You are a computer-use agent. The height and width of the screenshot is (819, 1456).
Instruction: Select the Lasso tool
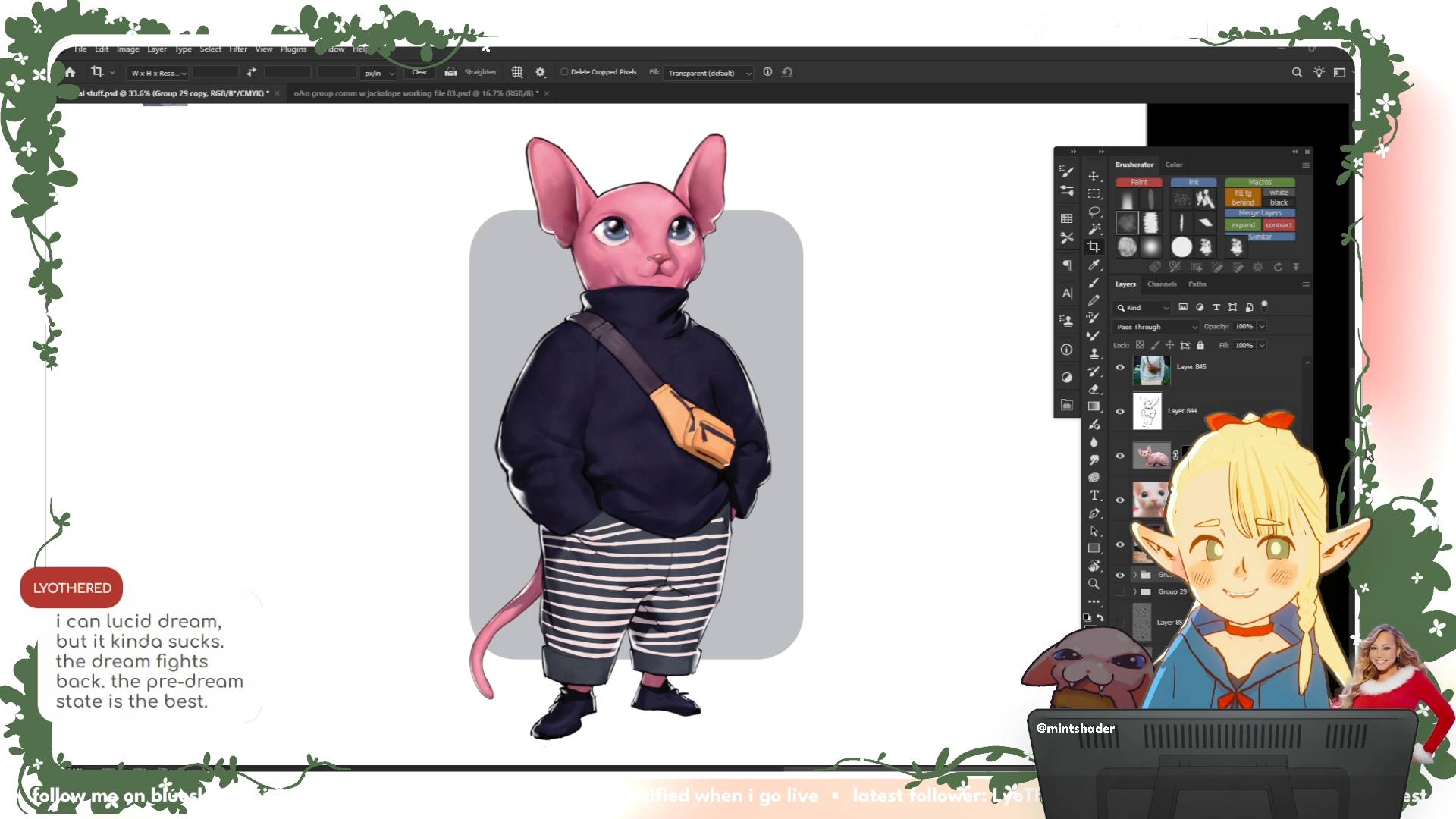click(x=1094, y=212)
